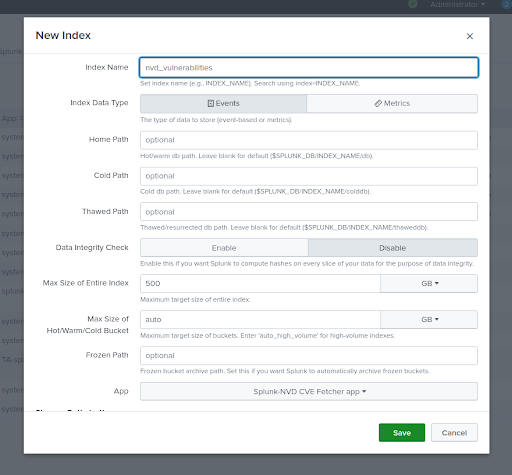
Task: Click the Frozen bucket archive path hint
Action: coord(285,371)
